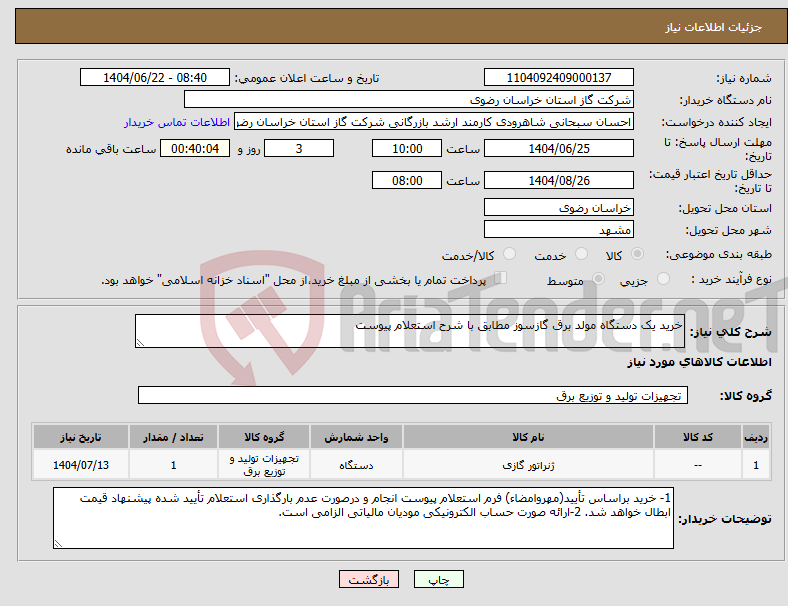The height and width of the screenshot is (606, 788).
Task: Click the -- code cell in ژنراتور گازی row
Action: pyautogui.click(x=698, y=465)
